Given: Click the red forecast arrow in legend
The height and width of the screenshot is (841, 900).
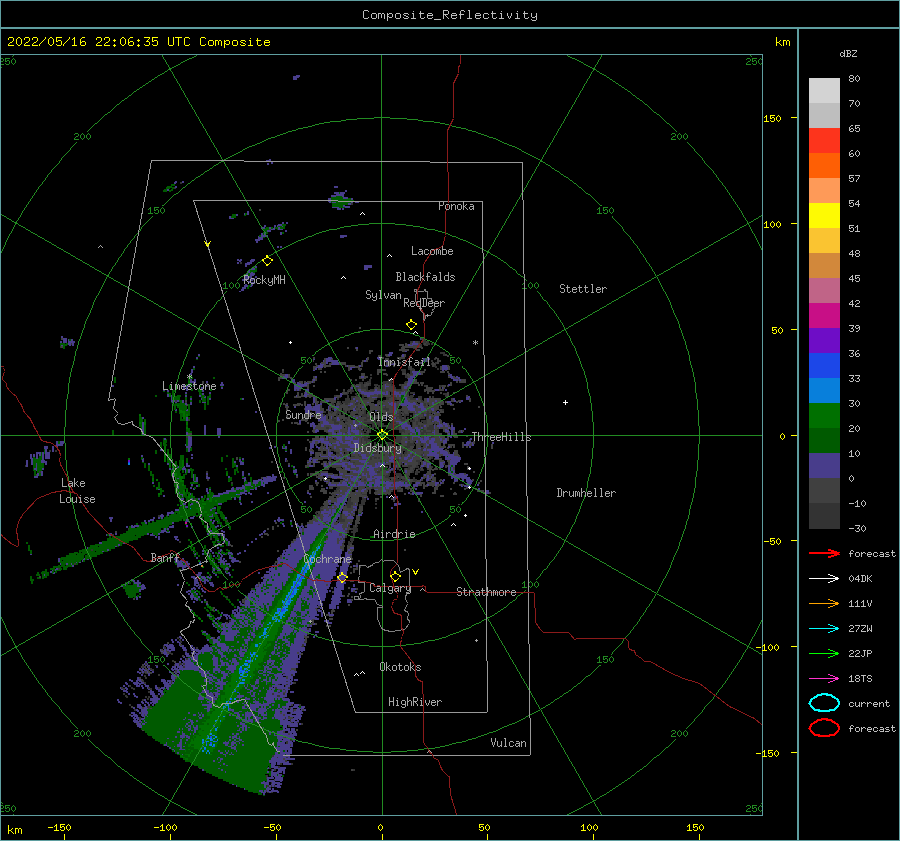Looking at the screenshot, I should pos(824,553).
